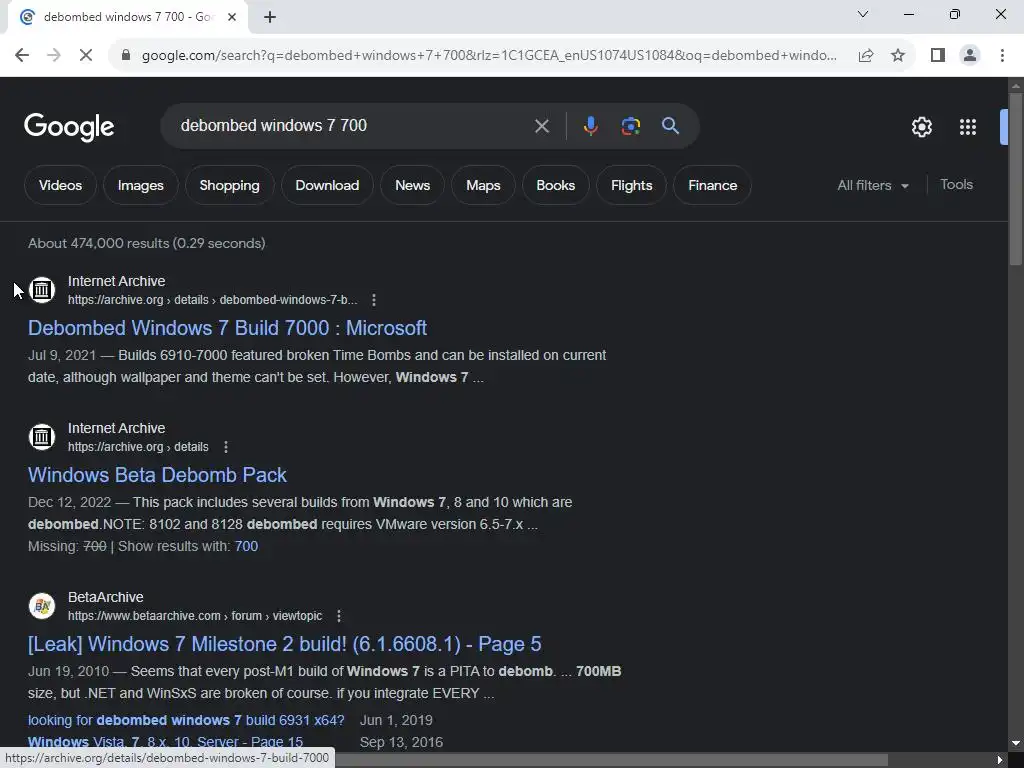Viewport: 1024px width, 768px height.
Task: Clear the search query with the X
Action: (x=541, y=126)
